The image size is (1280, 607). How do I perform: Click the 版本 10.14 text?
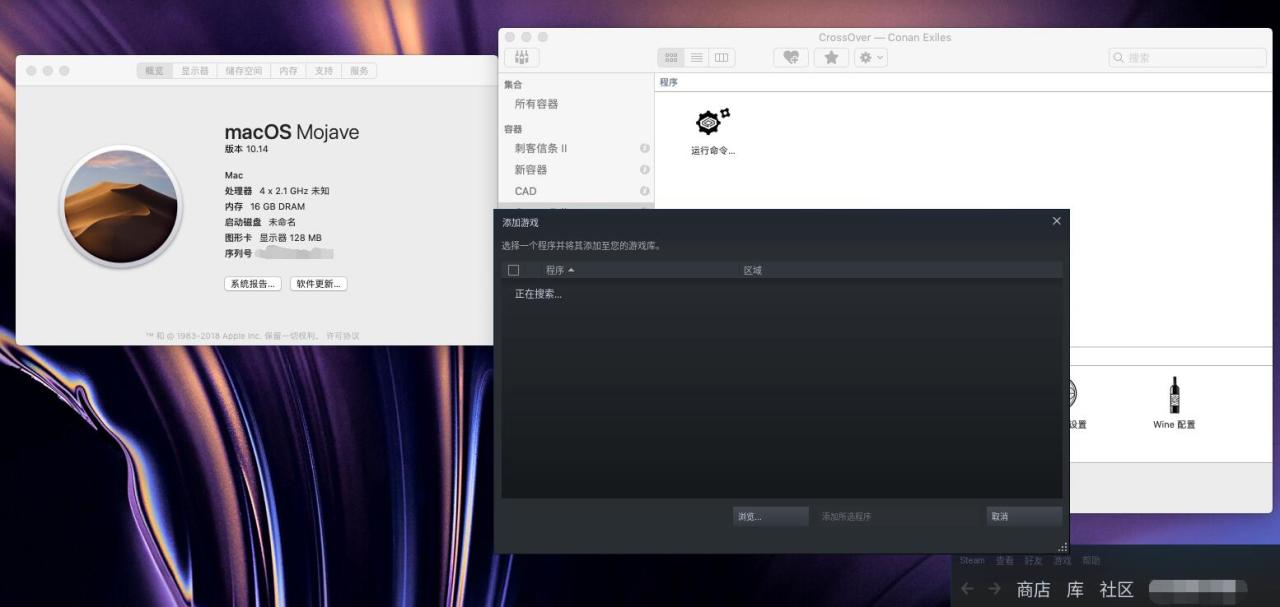(246, 149)
